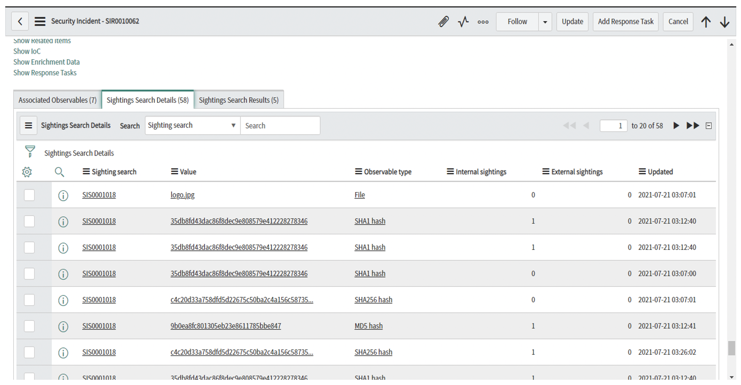Open info icon for first SHA1 hash row

click(x=63, y=222)
